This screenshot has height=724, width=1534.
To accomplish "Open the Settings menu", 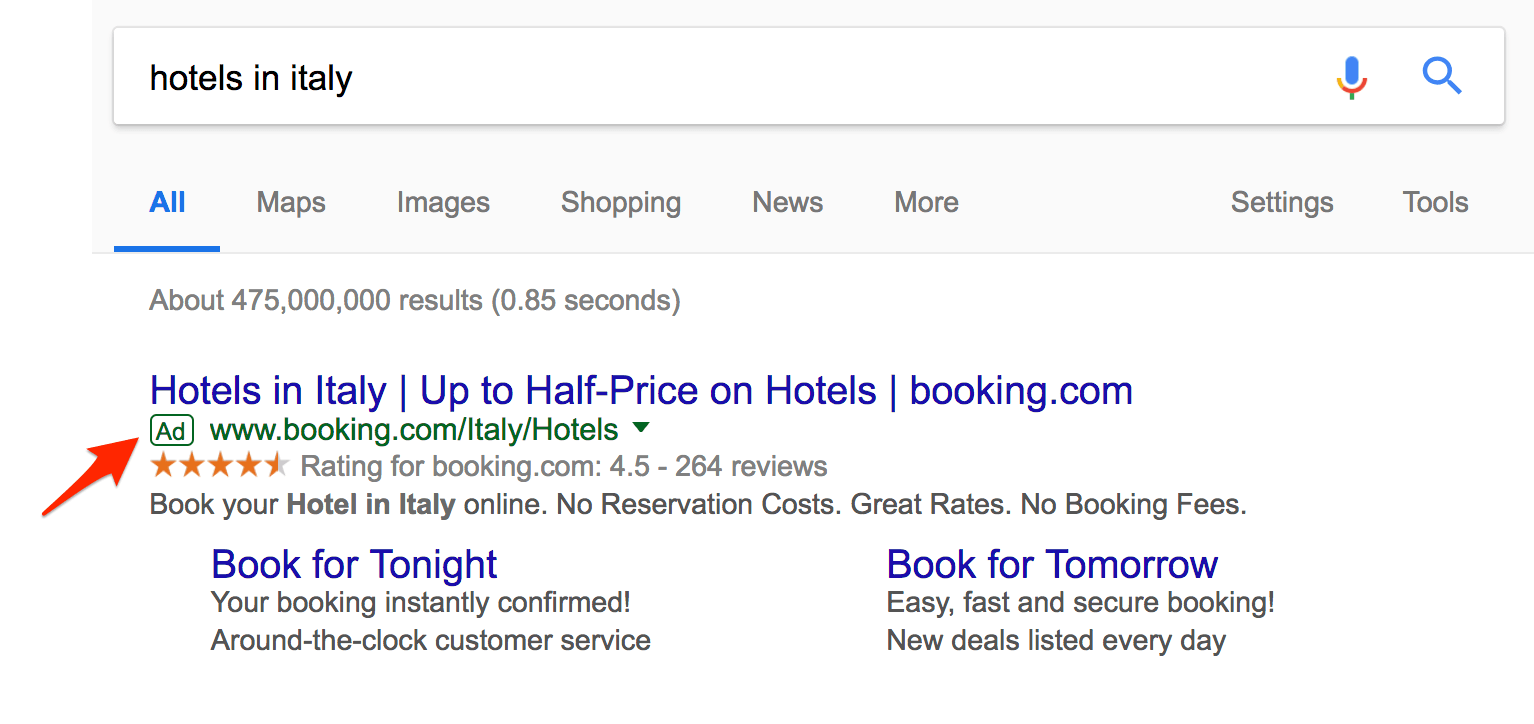I will point(1282,203).
